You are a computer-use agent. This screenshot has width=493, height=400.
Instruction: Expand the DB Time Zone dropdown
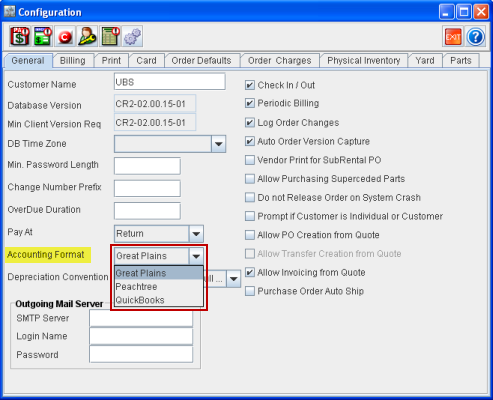pos(219,144)
